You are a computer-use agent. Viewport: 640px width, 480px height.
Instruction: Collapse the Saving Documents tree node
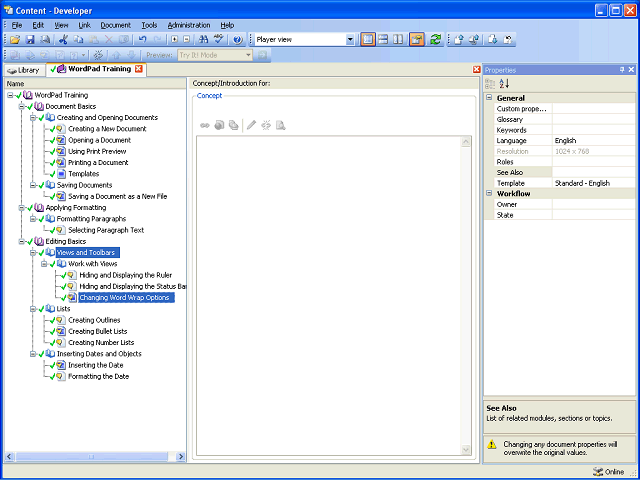click(x=33, y=185)
